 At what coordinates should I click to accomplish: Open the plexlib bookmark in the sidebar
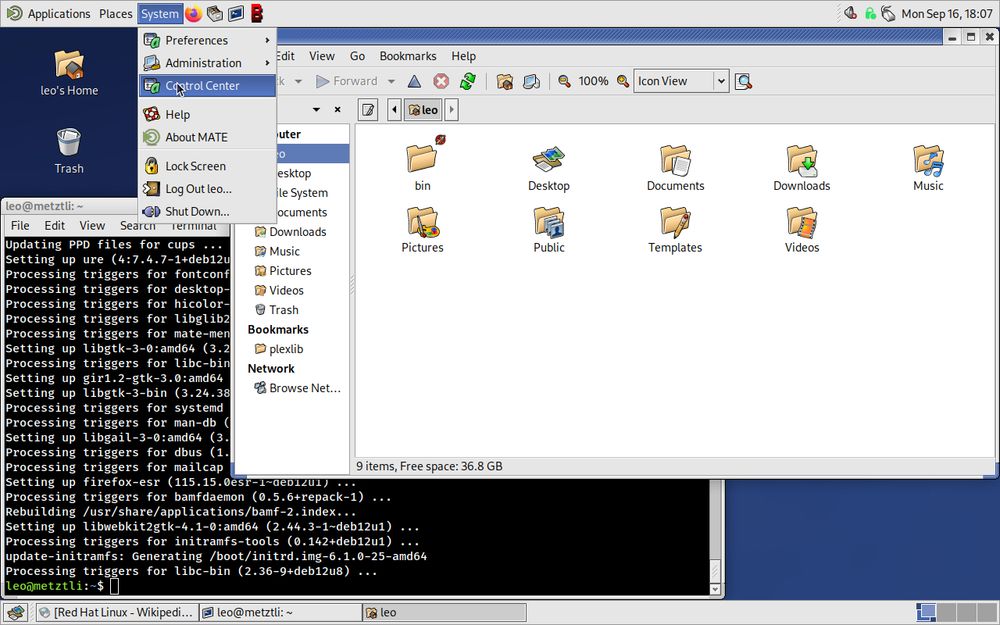coord(288,348)
